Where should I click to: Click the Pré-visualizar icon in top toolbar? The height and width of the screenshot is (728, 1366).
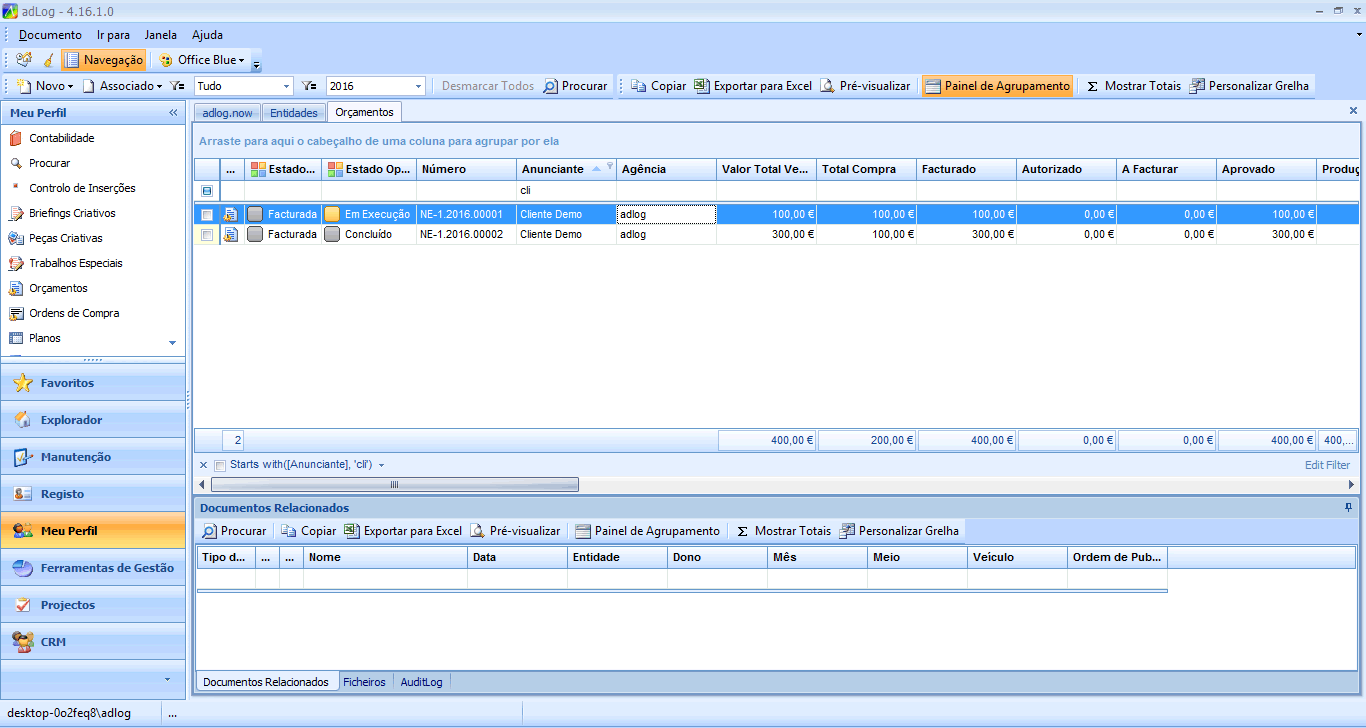click(828, 86)
